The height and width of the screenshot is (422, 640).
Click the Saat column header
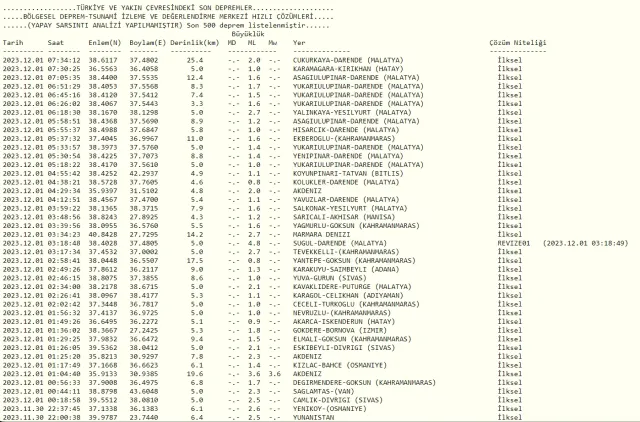tap(57, 45)
